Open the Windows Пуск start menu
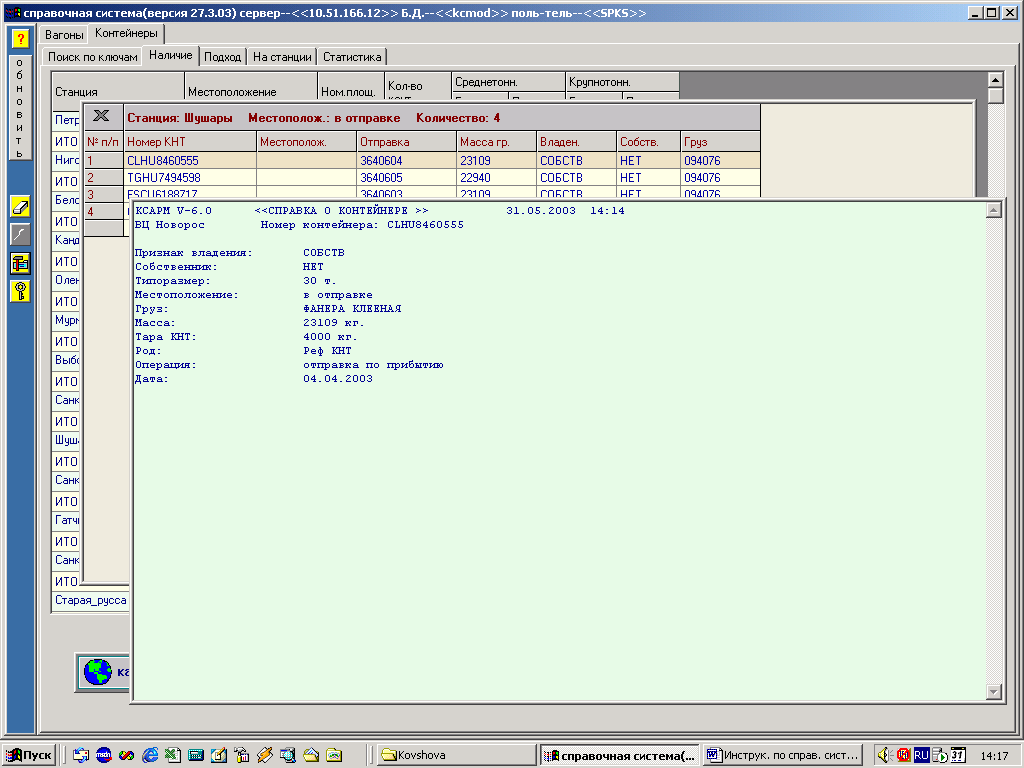The width and height of the screenshot is (1024, 768). click(x=29, y=755)
